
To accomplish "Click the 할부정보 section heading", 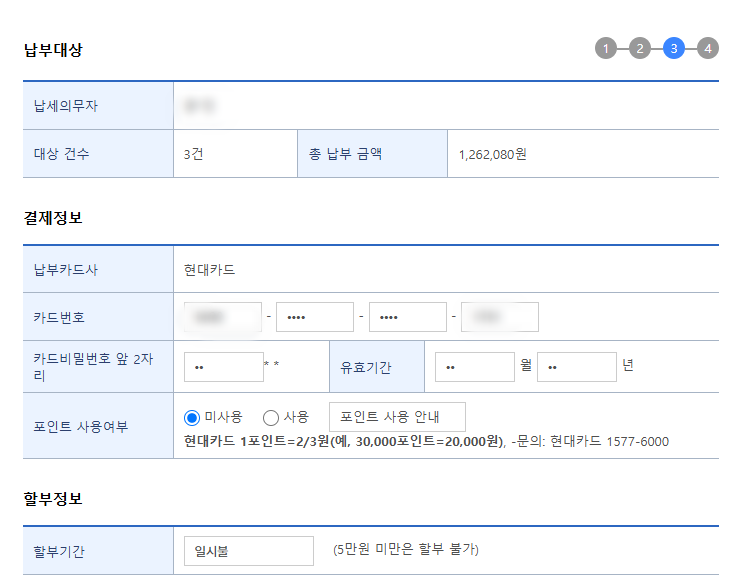I will tap(53, 499).
